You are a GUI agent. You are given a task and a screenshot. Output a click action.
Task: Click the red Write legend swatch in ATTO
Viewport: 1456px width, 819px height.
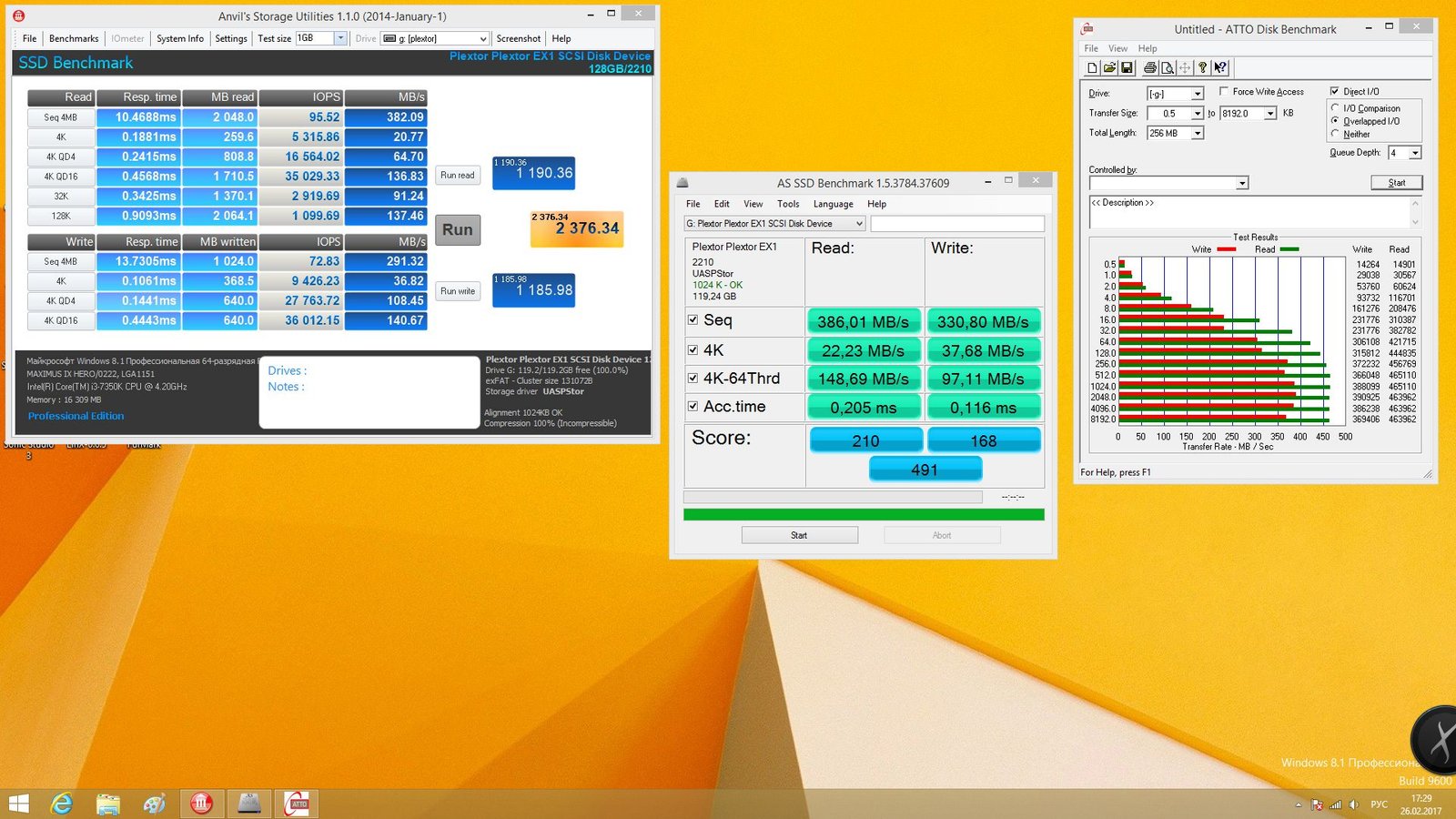pyautogui.click(x=1226, y=249)
